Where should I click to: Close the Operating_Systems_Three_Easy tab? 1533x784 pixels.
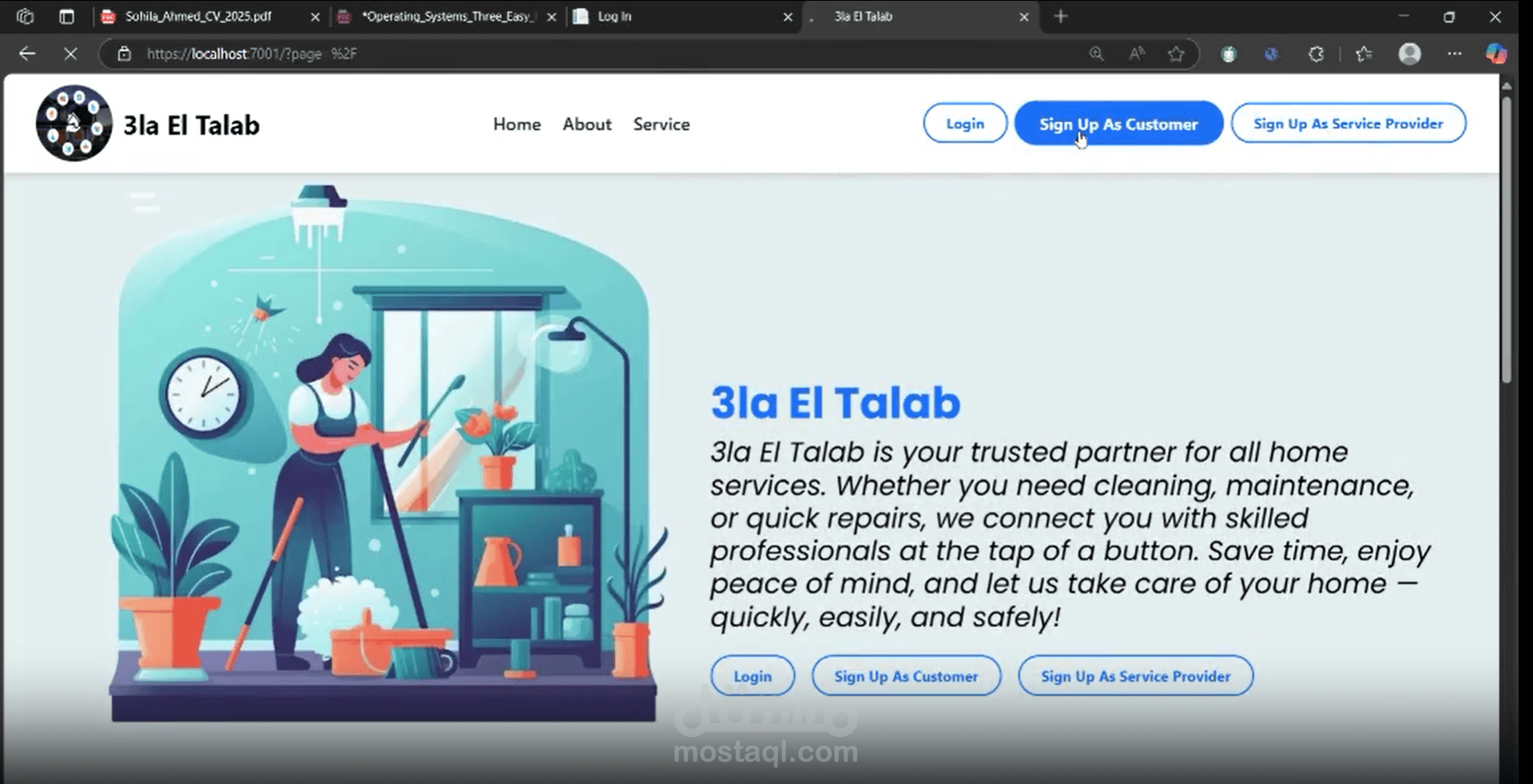[x=551, y=17]
